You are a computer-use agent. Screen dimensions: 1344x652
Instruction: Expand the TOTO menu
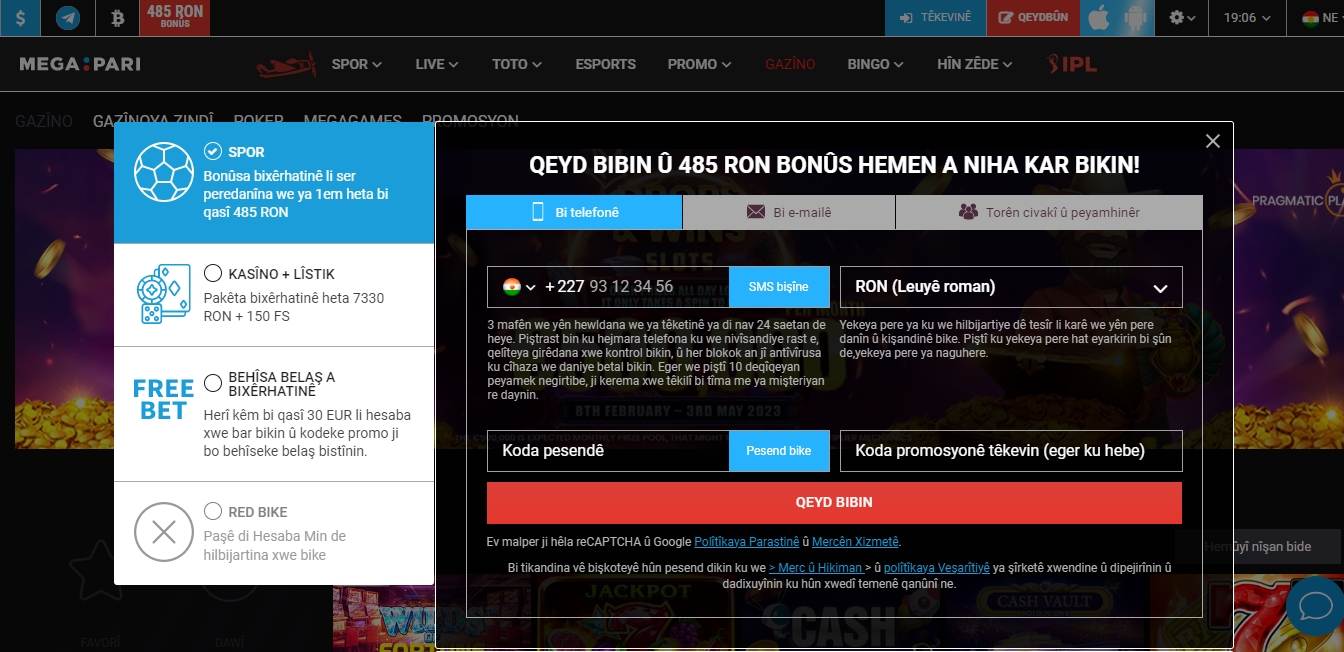click(517, 64)
